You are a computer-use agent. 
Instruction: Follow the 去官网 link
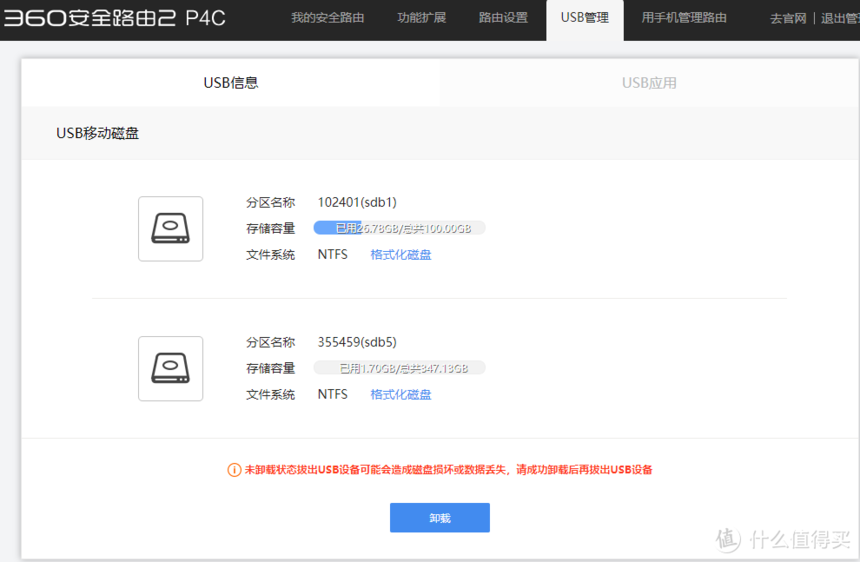[x=788, y=19]
